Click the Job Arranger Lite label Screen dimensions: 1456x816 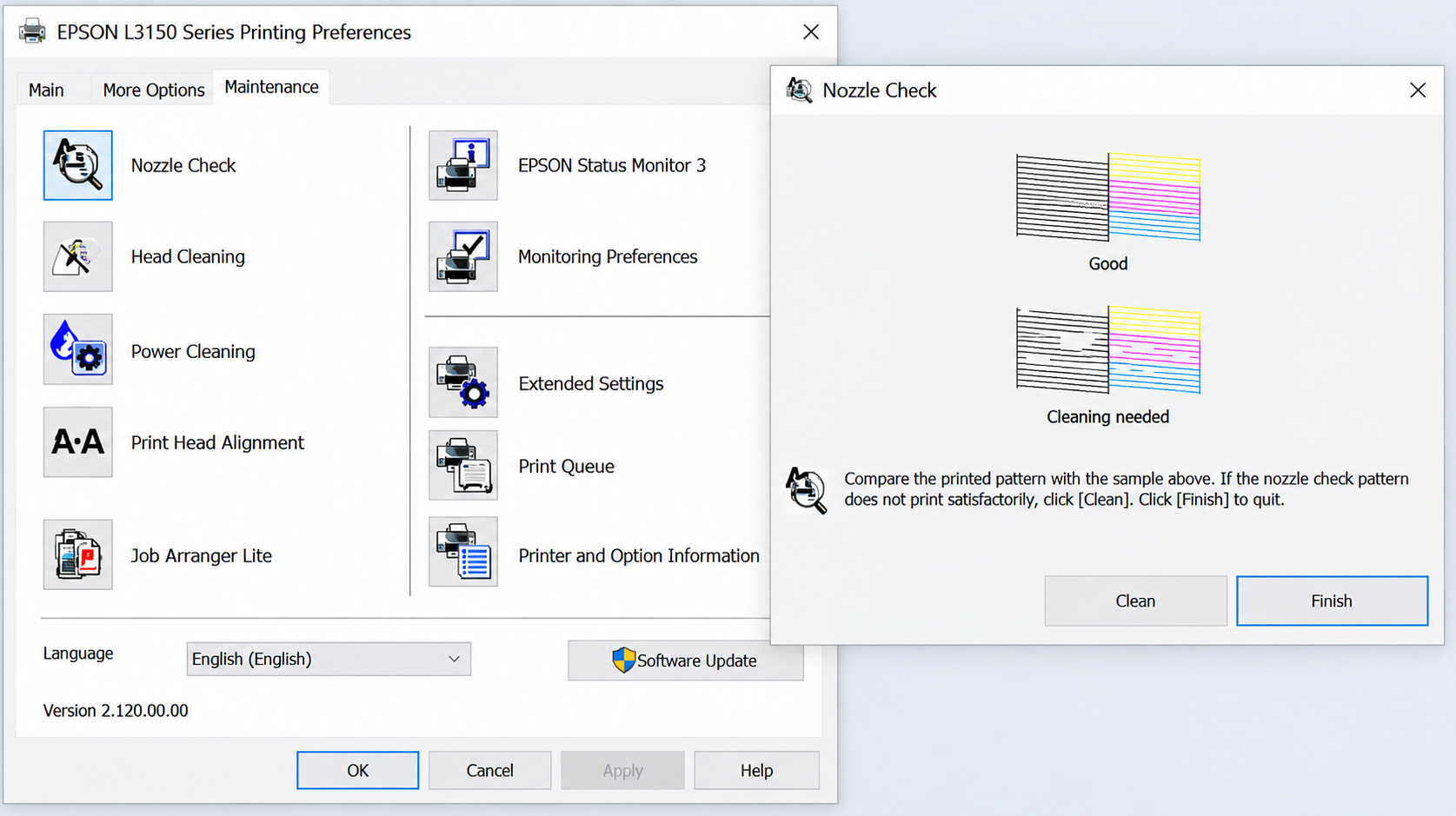(202, 555)
